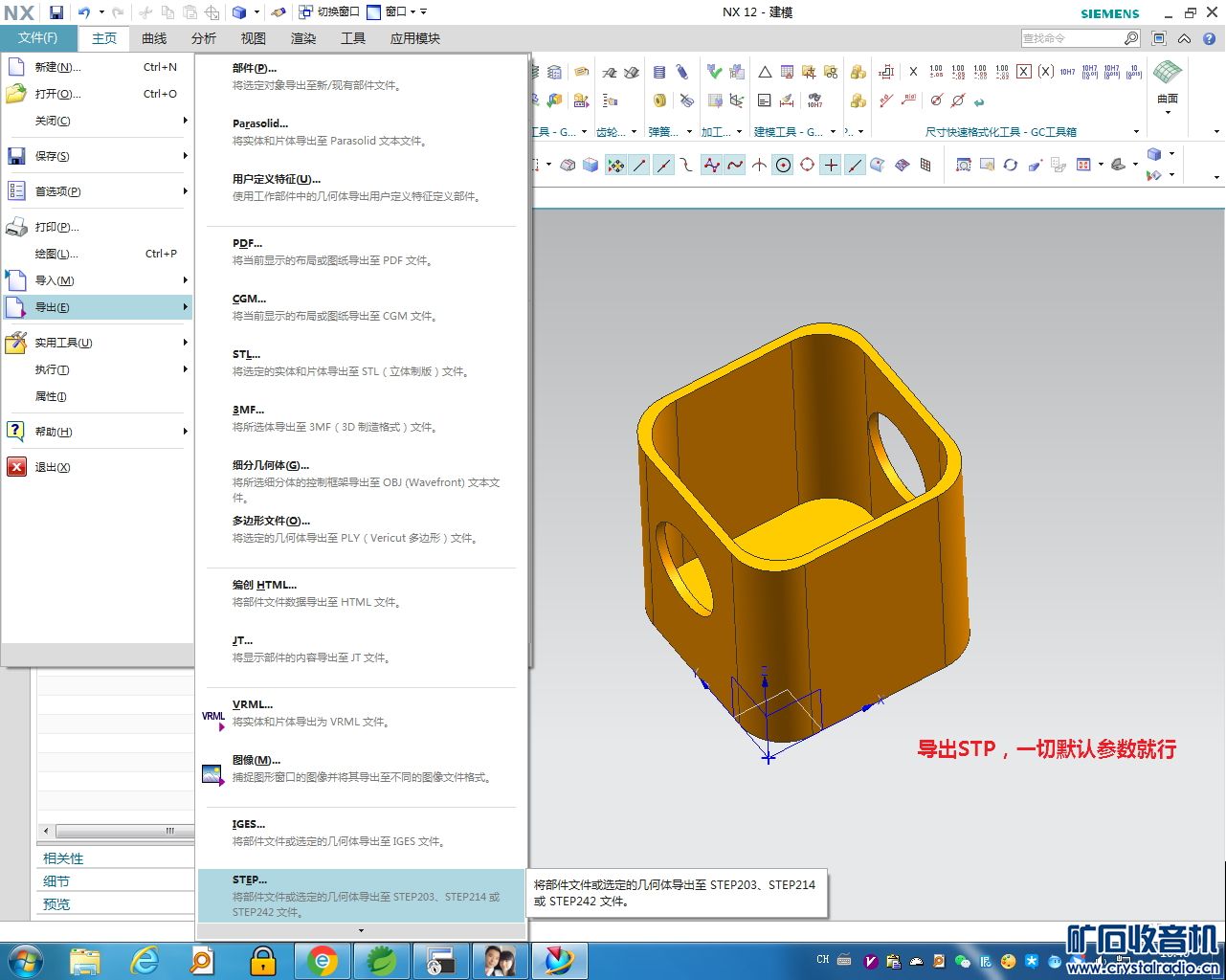The height and width of the screenshot is (980, 1226).
Task: Choose export STEP option
Action: 361,895
